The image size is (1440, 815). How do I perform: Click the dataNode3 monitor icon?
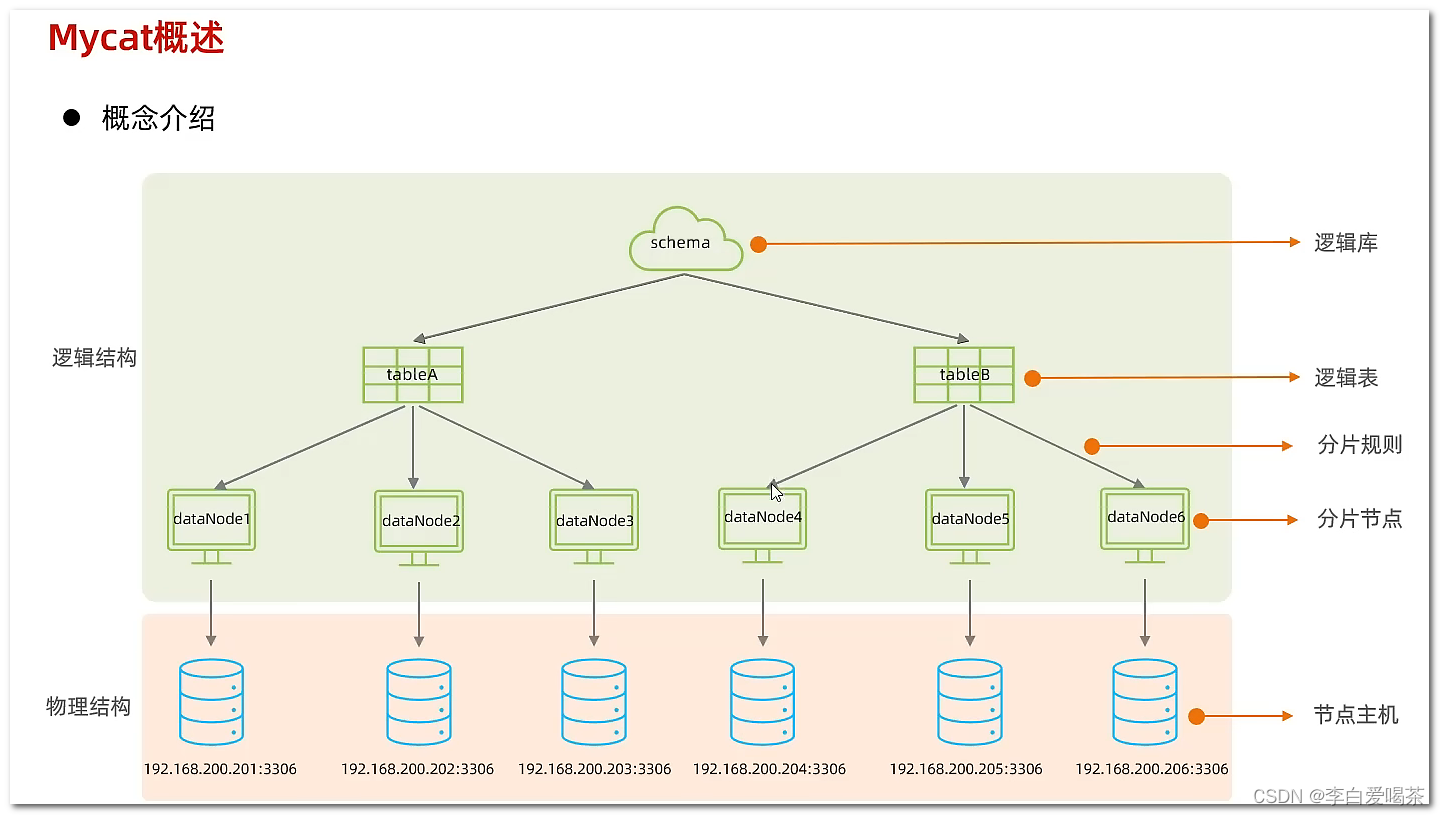click(x=594, y=527)
